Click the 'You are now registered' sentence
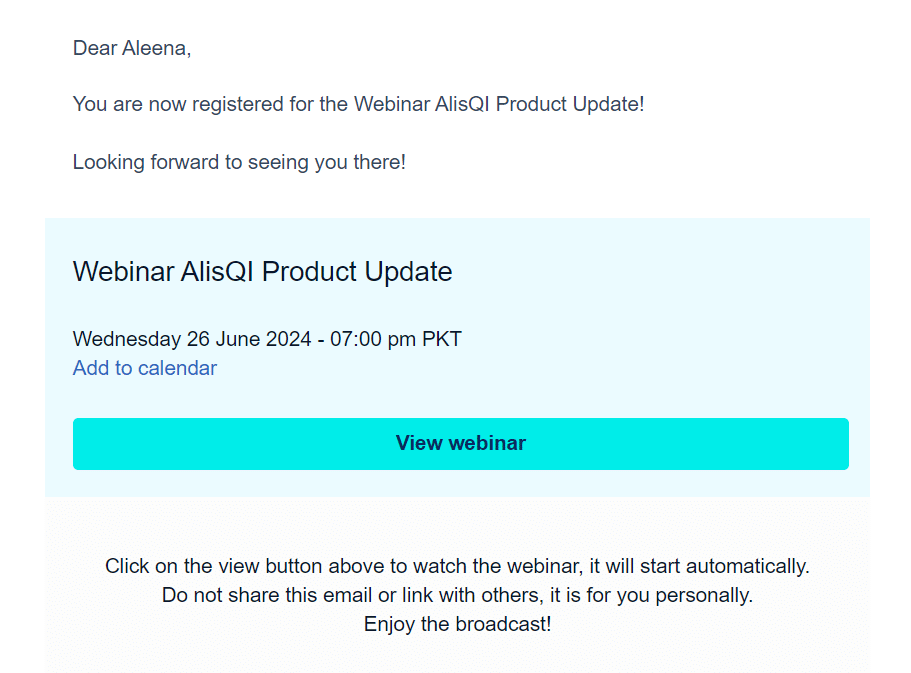 (358, 104)
